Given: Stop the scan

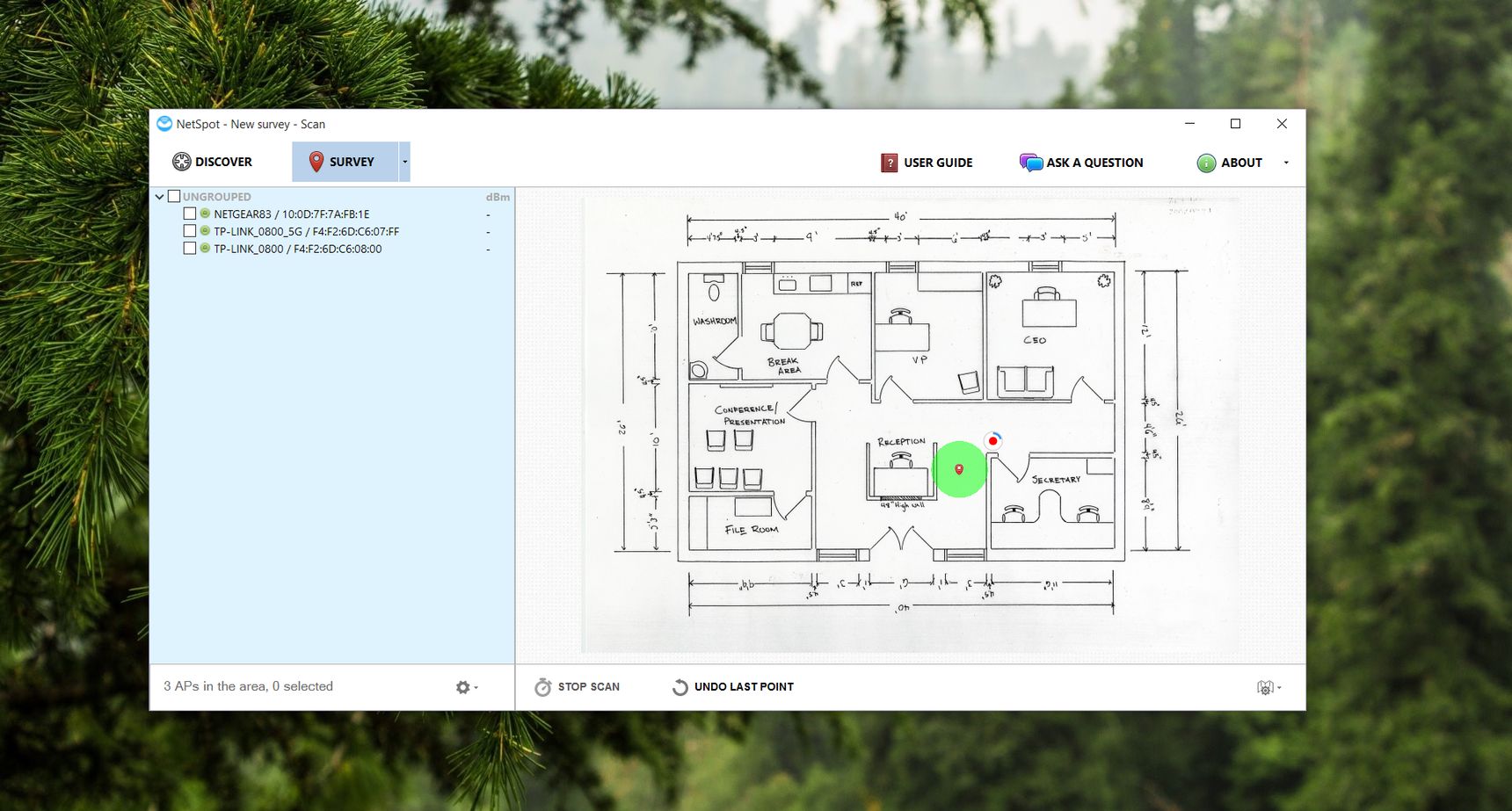Looking at the screenshot, I should (x=577, y=687).
